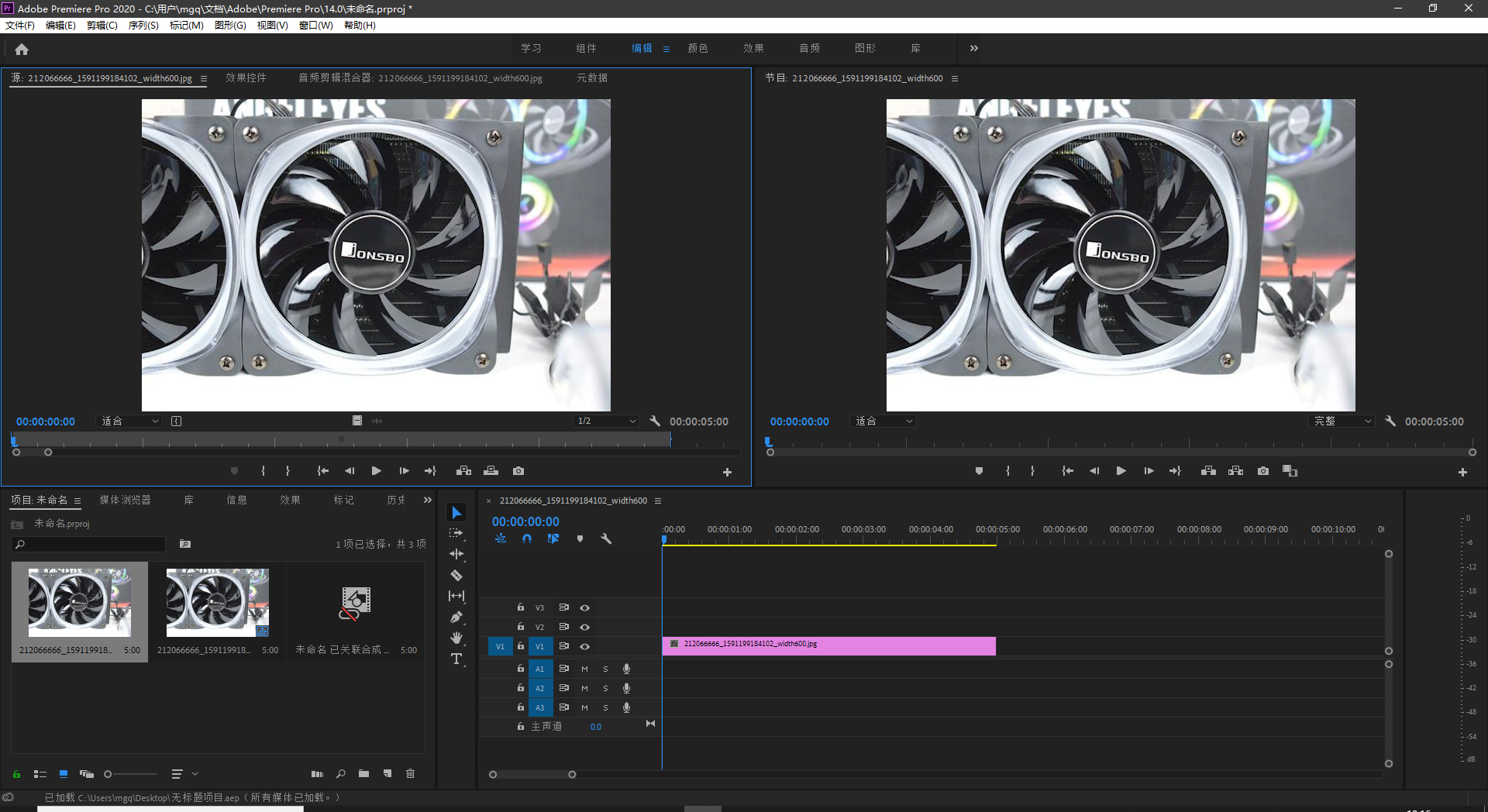Select the Hand tool

pyautogui.click(x=456, y=638)
